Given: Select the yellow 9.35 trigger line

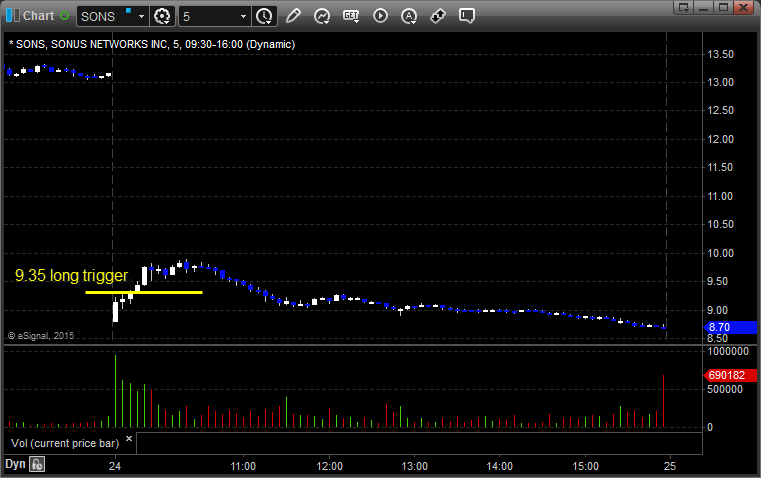Looking at the screenshot, I should (x=144, y=292).
